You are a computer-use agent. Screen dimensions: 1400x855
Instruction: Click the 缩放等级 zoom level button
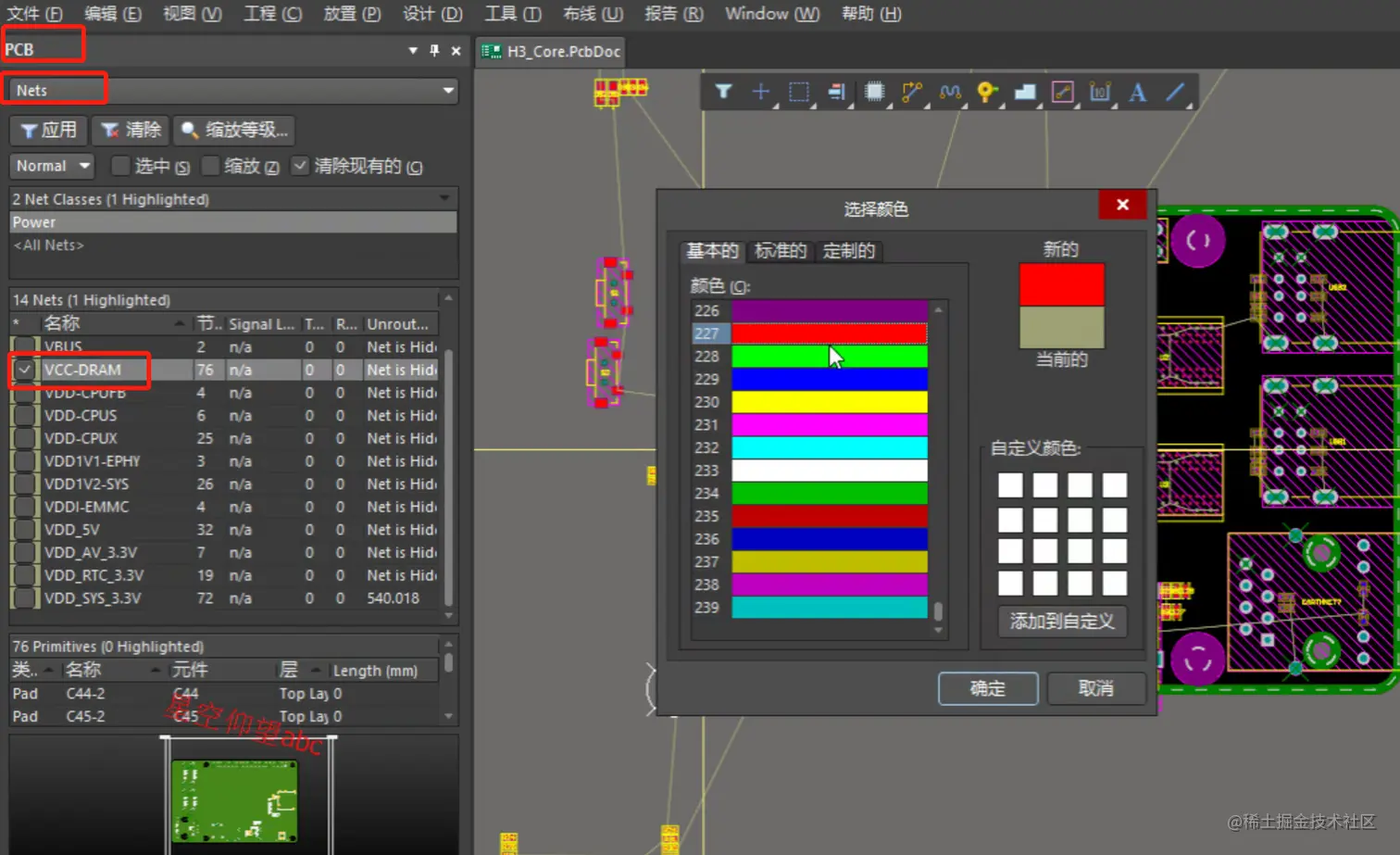(x=234, y=130)
